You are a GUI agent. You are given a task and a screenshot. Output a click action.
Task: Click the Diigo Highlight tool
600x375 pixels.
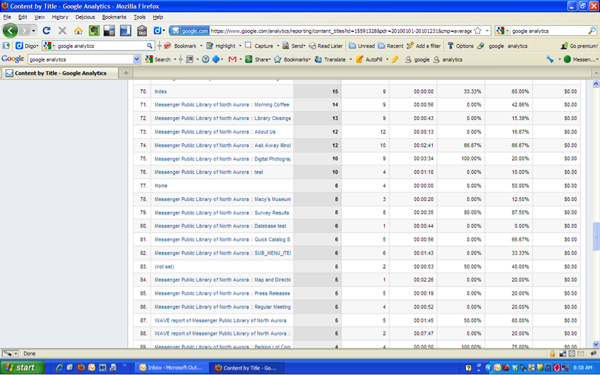pyautogui.click(x=221, y=46)
